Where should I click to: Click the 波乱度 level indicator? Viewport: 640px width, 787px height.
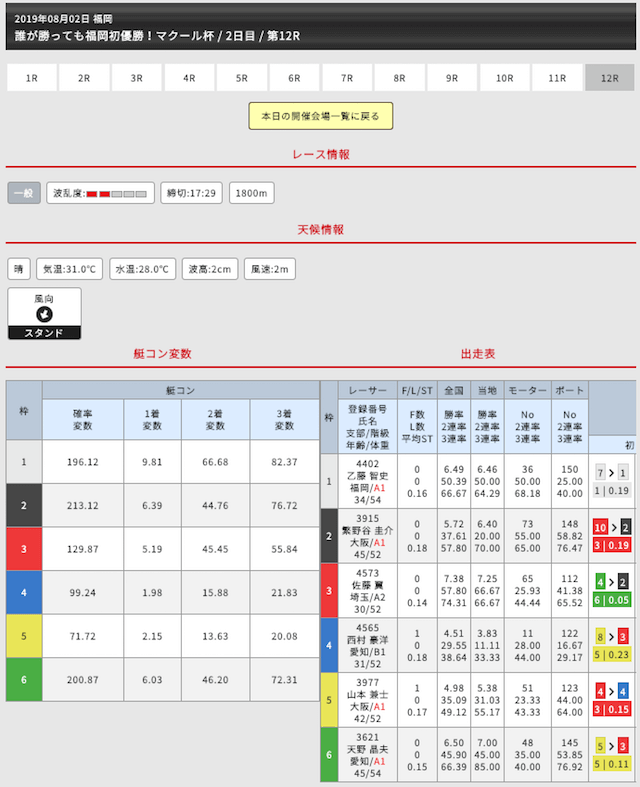click(100, 193)
